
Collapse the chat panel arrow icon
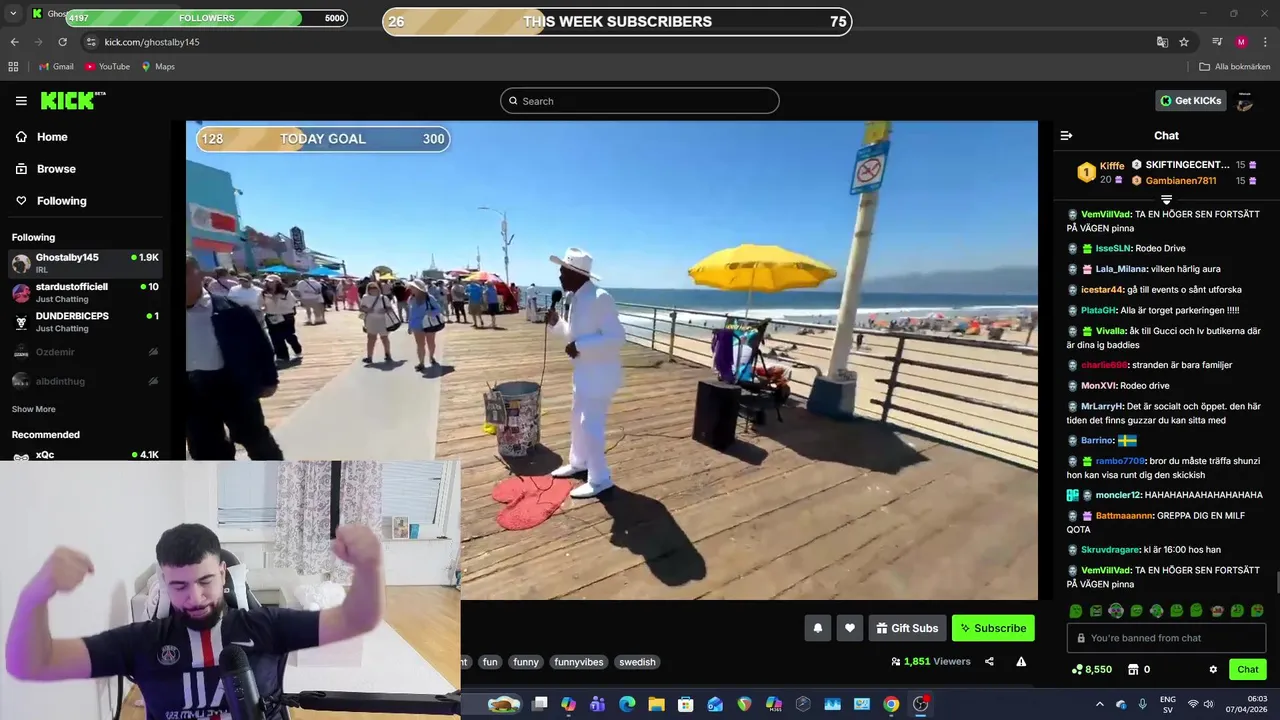click(1066, 135)
